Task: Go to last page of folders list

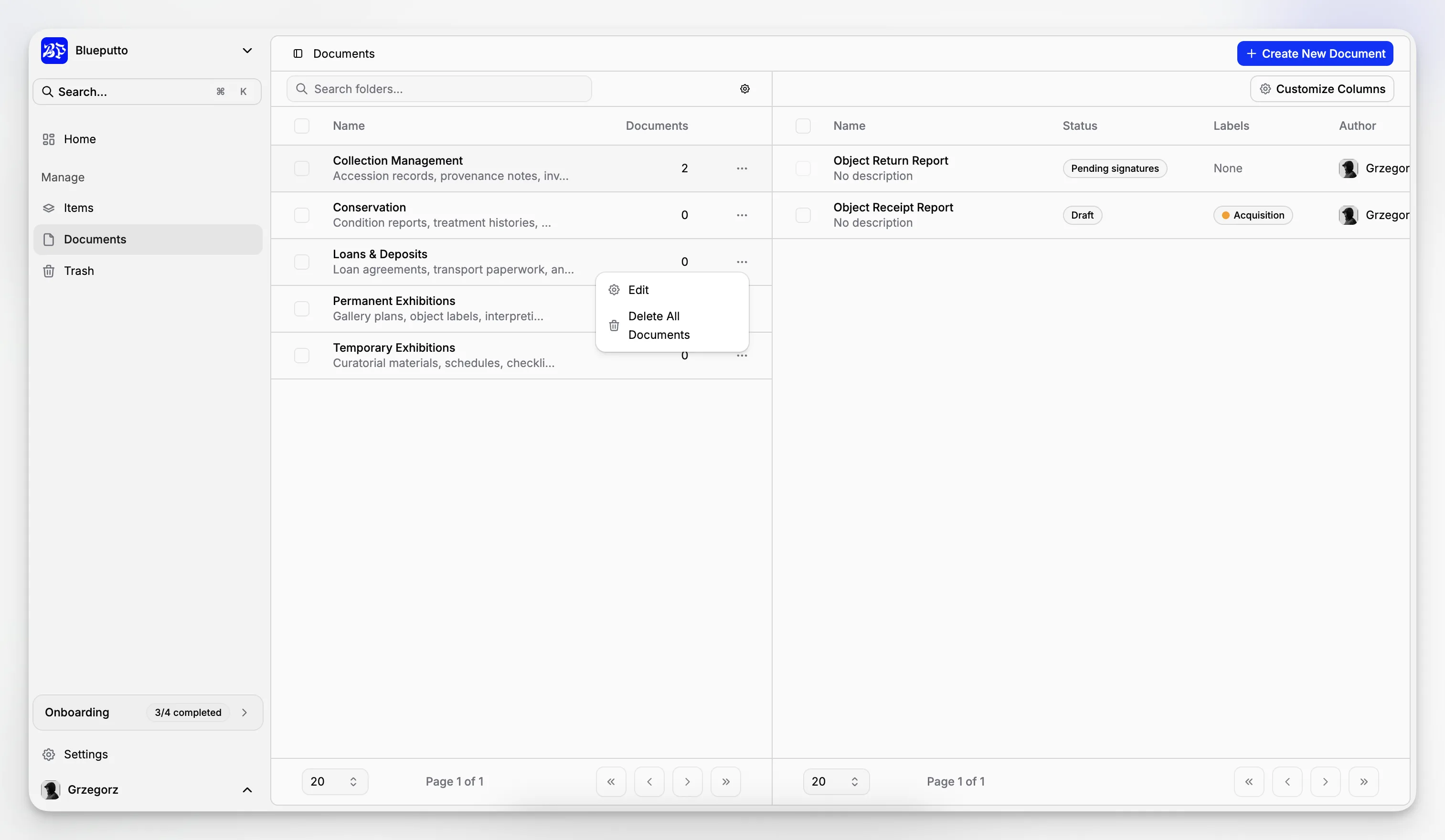Action: point(725,782)
